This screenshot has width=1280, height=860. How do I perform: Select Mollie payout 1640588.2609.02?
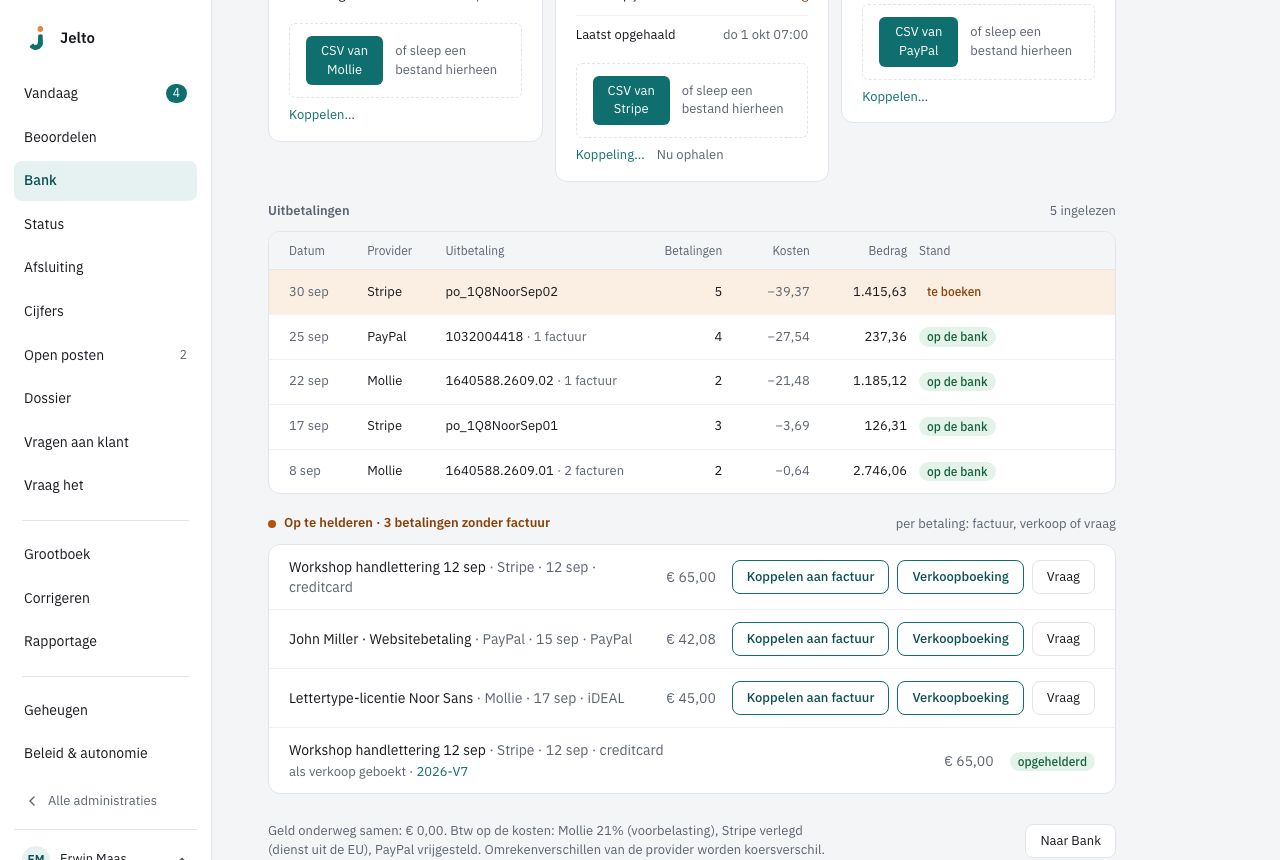tap(692, 381)
